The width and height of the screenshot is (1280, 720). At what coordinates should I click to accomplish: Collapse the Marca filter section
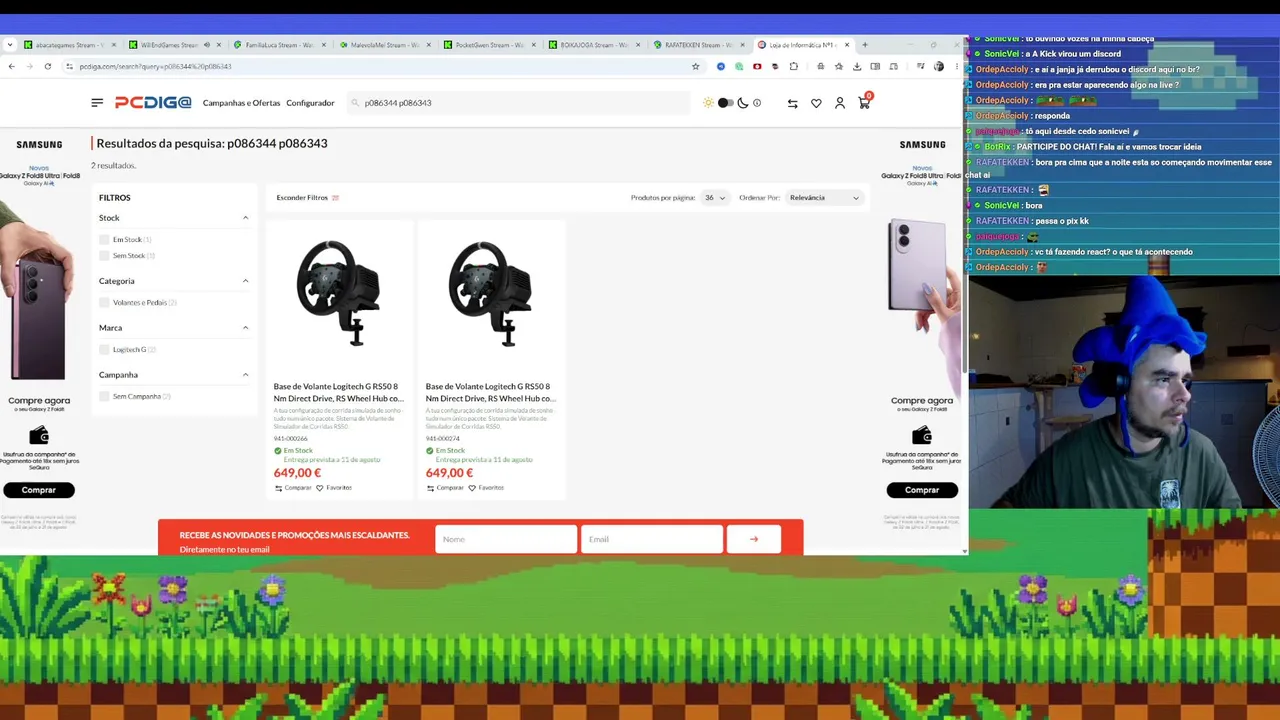point(245,328)
